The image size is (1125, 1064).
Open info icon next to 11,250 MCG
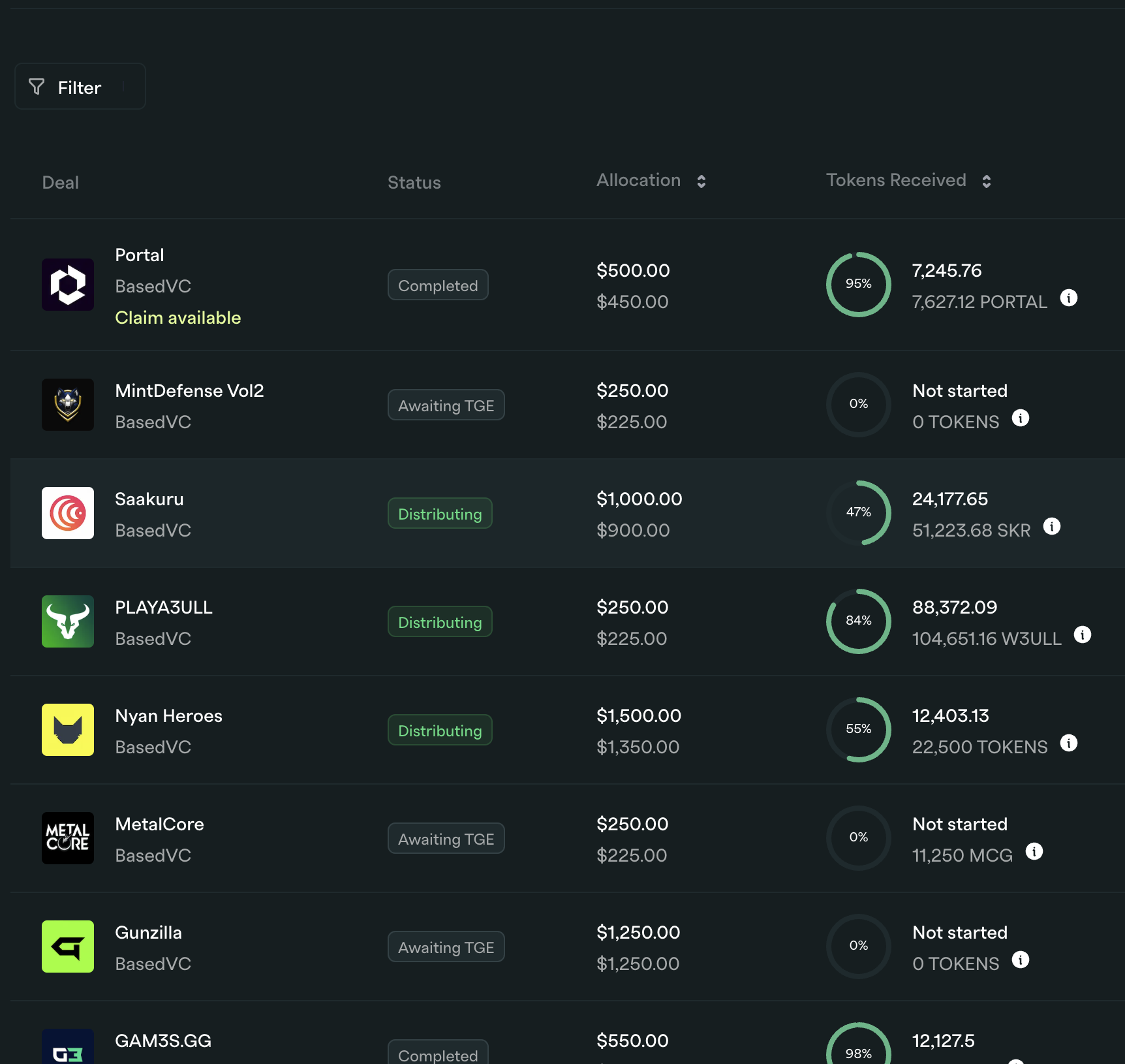click(1034, 852)
